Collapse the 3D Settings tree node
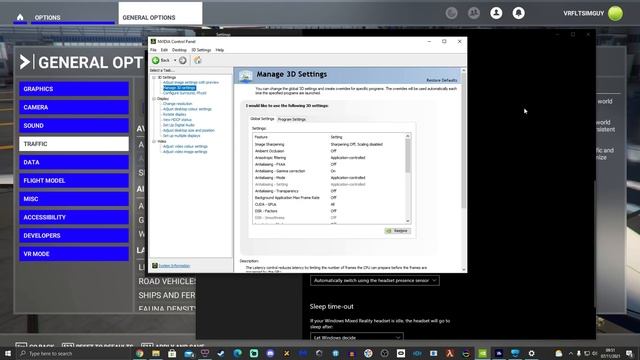This screenshot has width=640, height=360. click(154, 77)
